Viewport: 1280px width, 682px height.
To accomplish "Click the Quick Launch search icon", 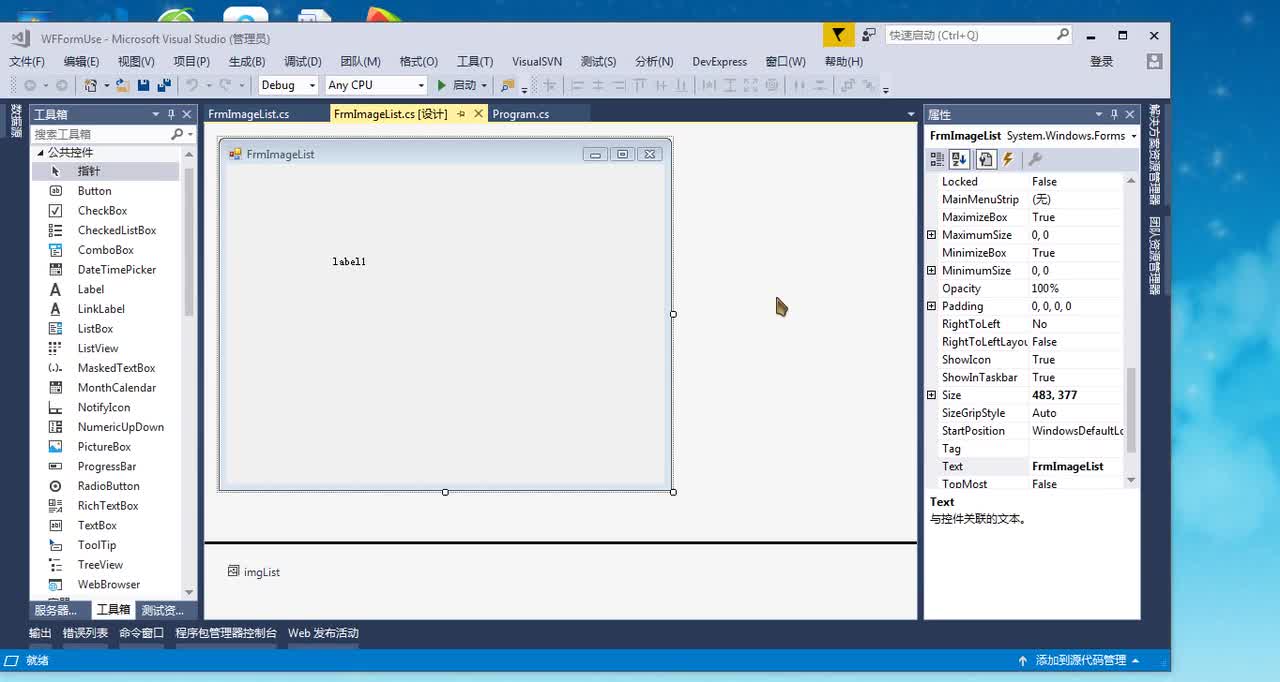I will [x=1062, y=34].
